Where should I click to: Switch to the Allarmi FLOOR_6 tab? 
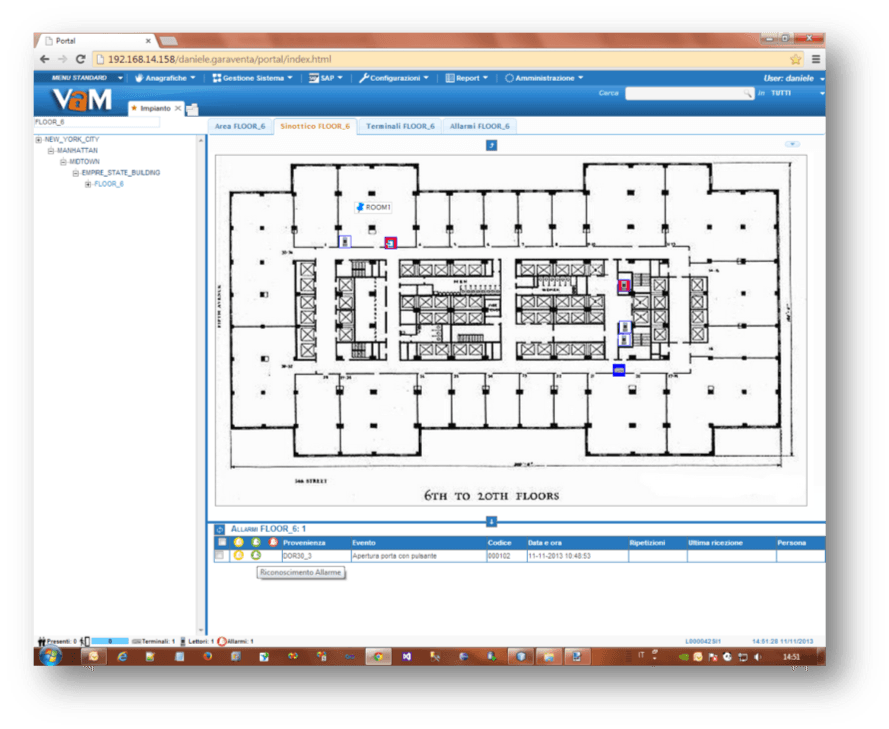click(x=479, y=126)
